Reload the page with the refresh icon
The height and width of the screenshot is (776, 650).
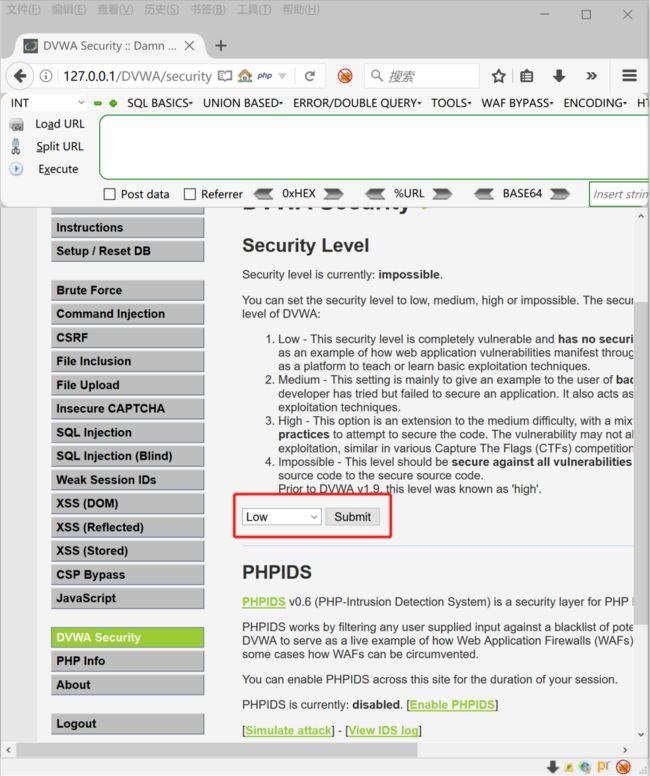coord(310,76)
